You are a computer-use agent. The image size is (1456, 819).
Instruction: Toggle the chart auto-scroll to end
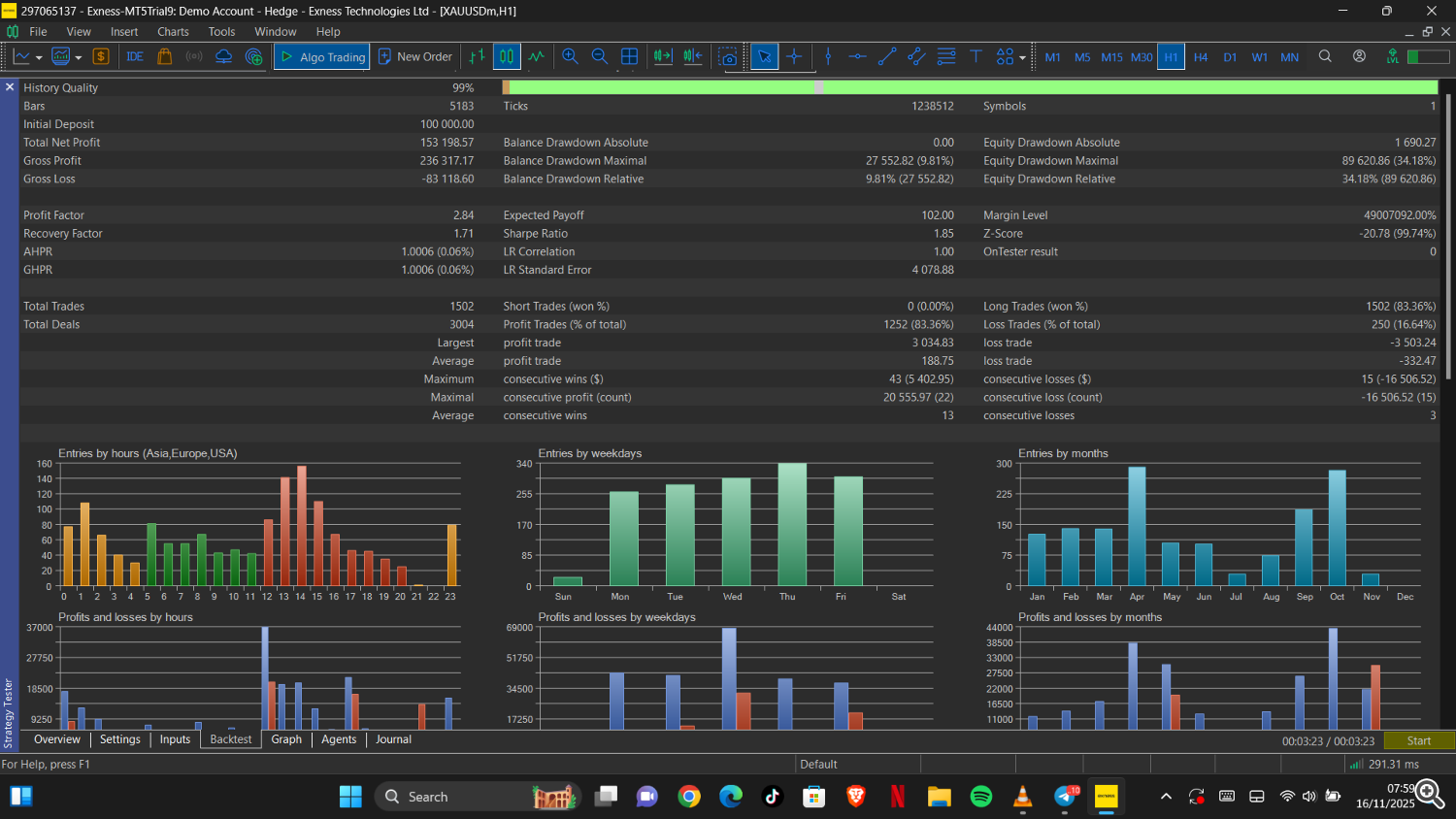point(664,56)
